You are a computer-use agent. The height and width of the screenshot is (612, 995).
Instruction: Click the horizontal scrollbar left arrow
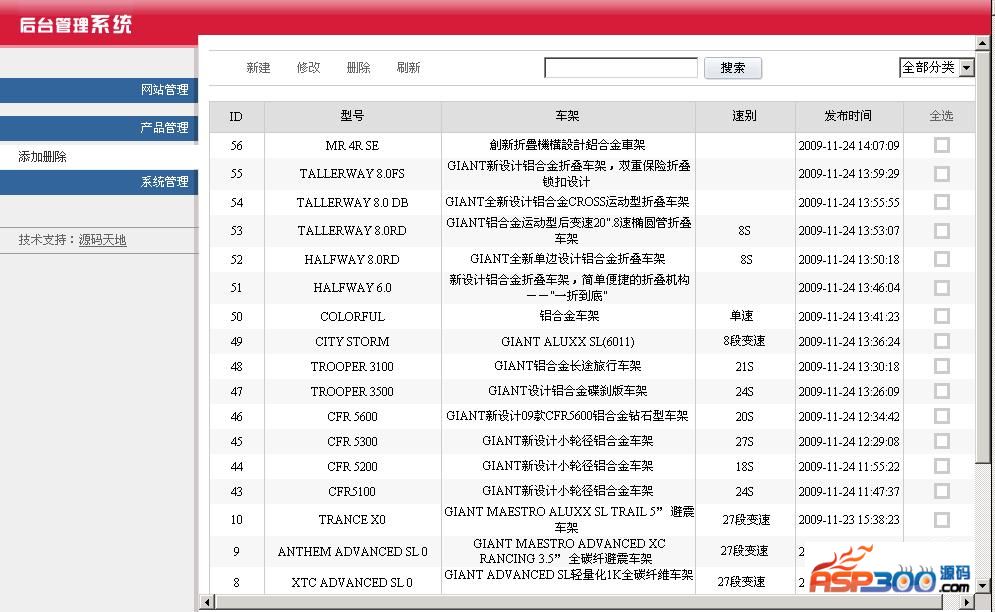pos(207,601)
